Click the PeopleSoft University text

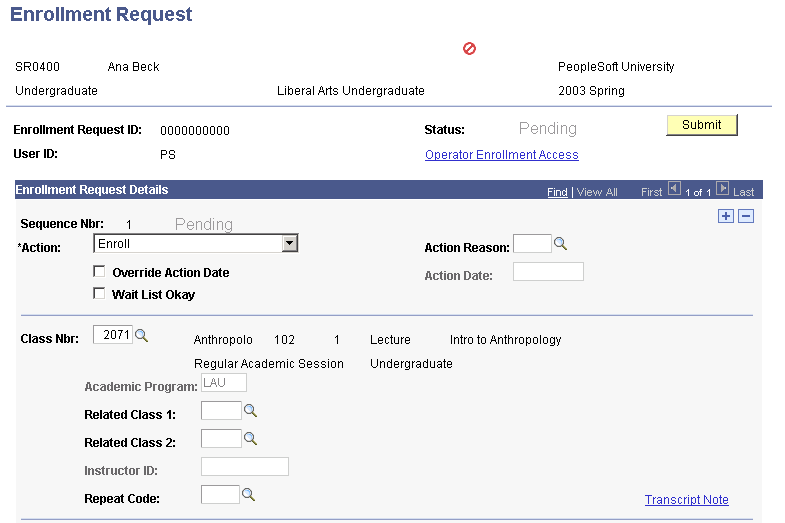pyautogui.click(x=616, y=67)
